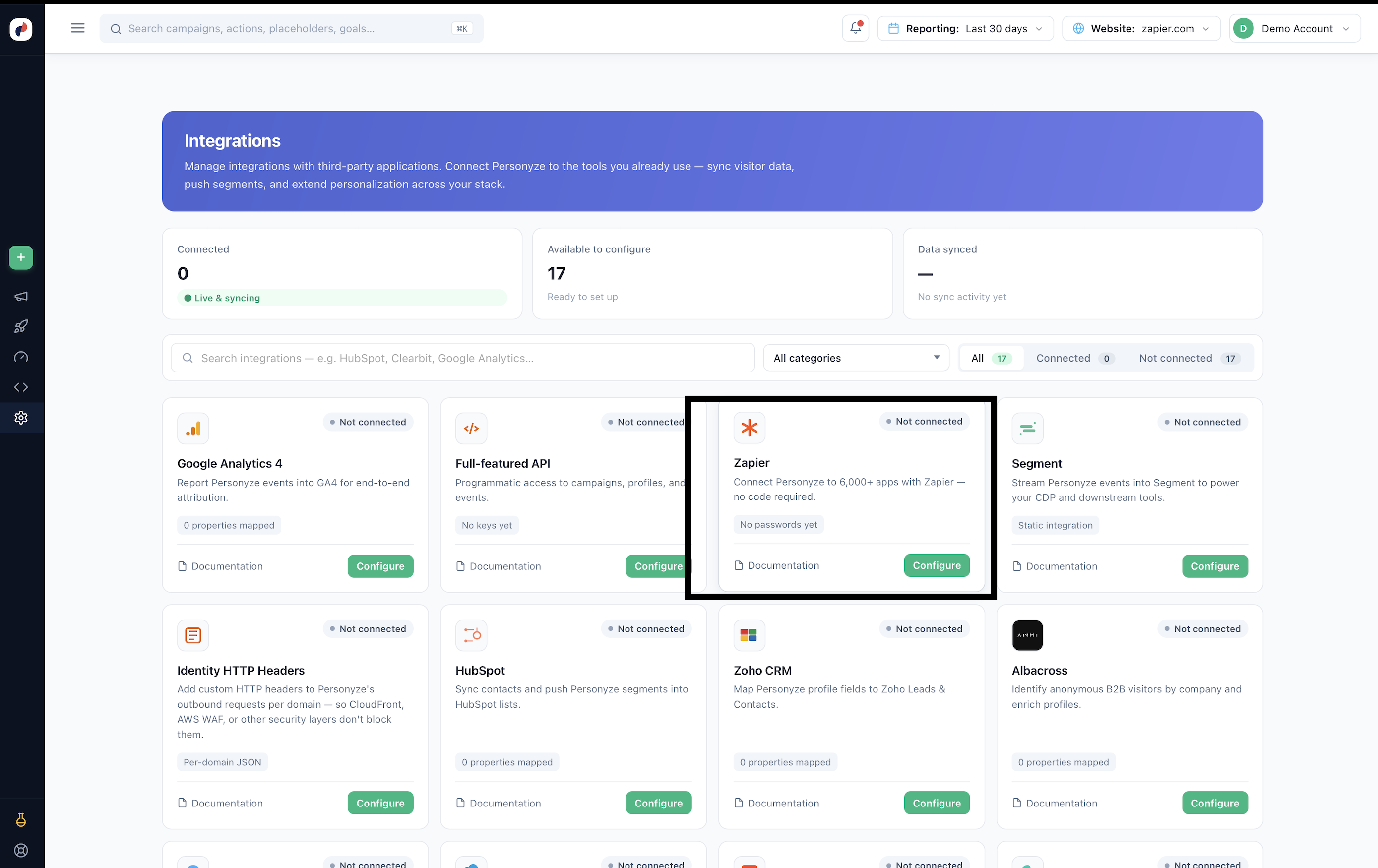Open the lab flask icon in sidebar

(21, 820)
